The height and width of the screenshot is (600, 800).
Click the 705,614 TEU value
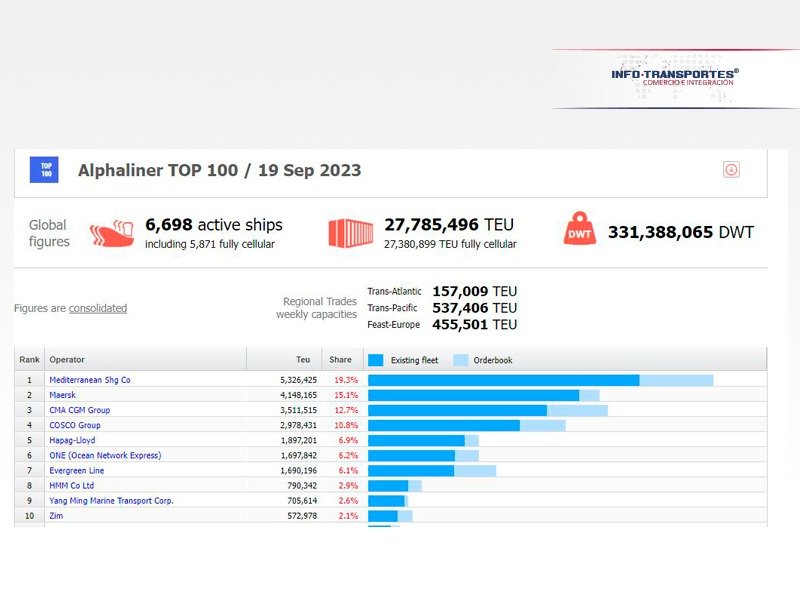coord(302,501)
